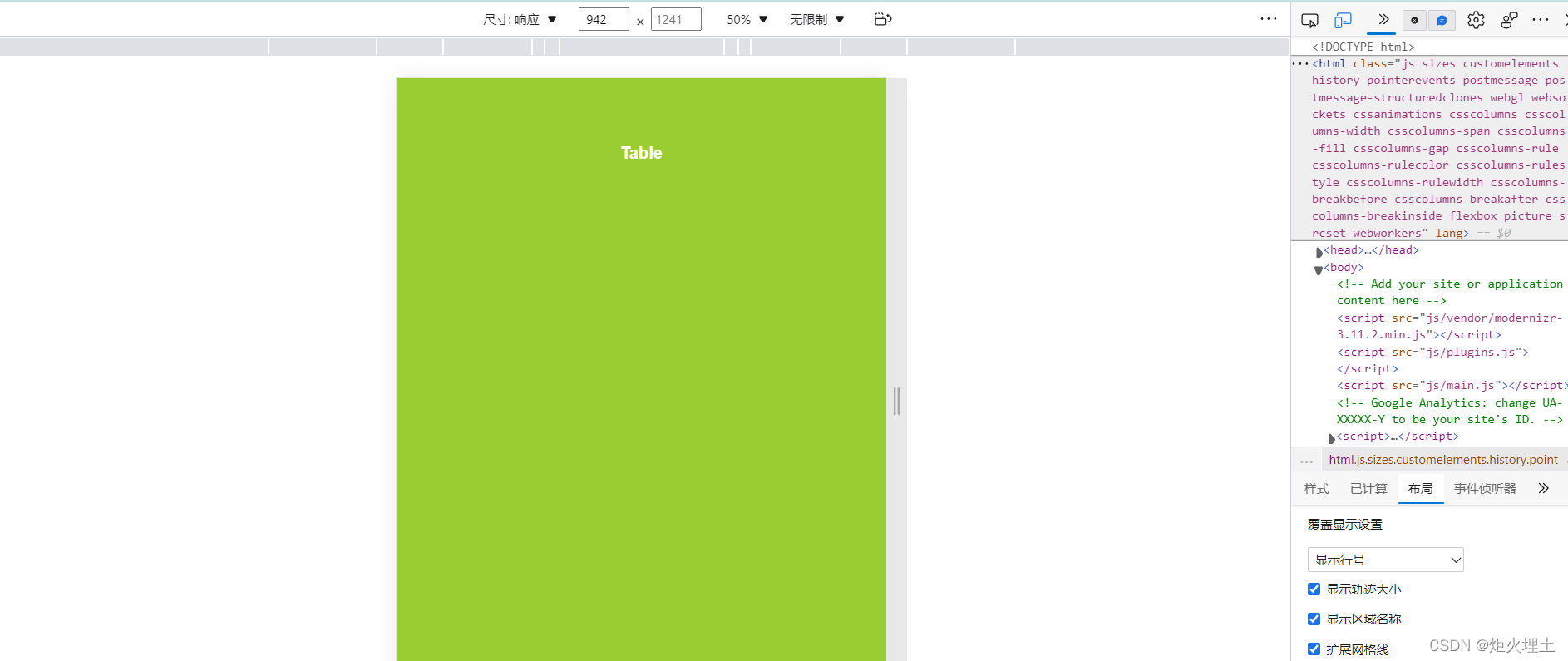The height and width of the screenshot is (661, 1568).
Task: Open the 事件侦听器 tab
Action: (x=1485, y=489)
